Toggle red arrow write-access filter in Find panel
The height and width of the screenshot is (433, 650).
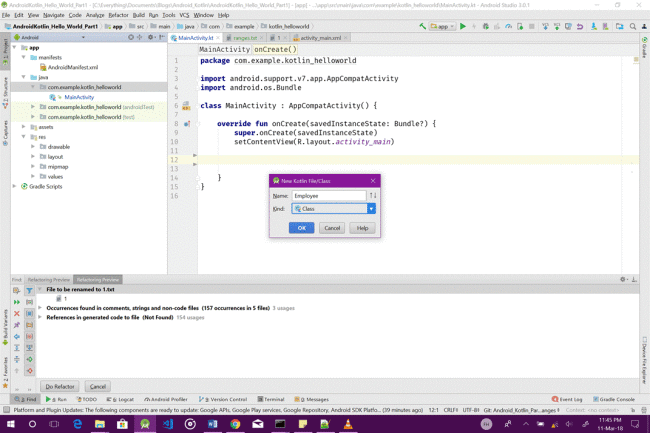pyautogui.click(x=29, y=371)
